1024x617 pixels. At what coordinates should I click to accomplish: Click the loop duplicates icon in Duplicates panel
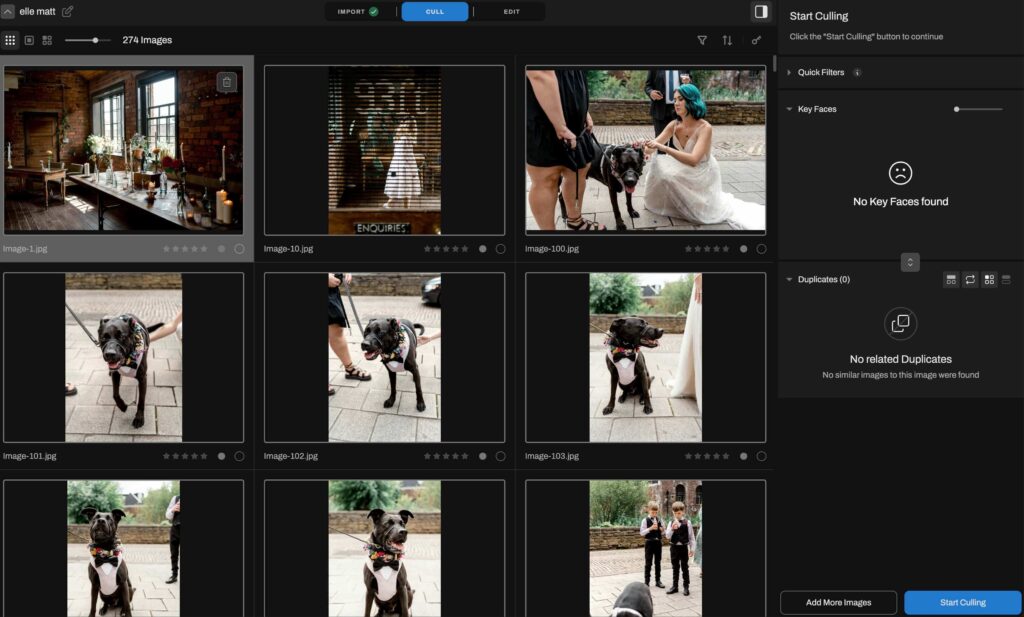click(x=970, y=279)
